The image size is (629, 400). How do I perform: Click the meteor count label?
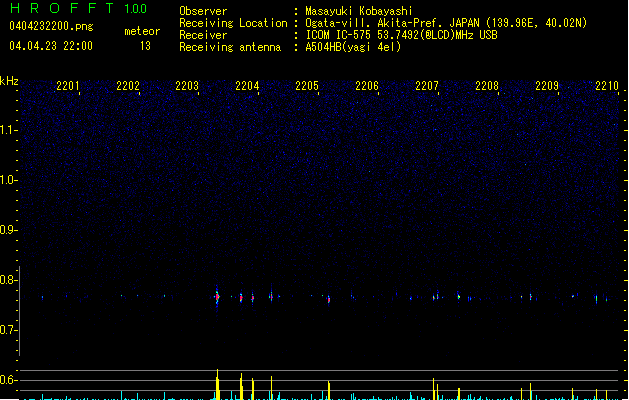click(142, 31)
